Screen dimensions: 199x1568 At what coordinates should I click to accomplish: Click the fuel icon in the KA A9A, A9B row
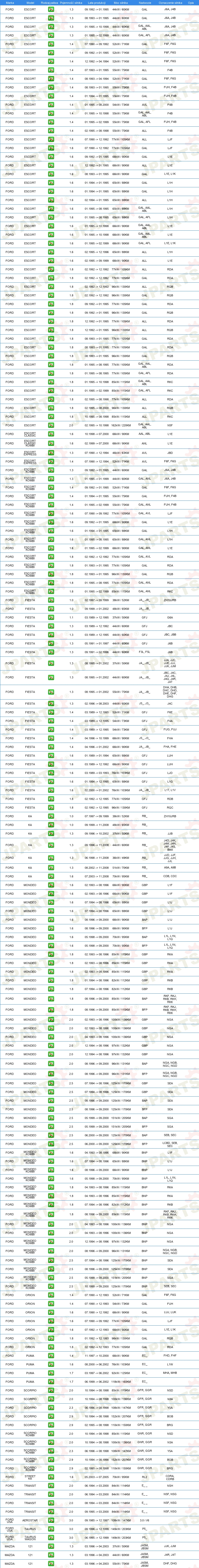pyautogui.click(x=51, y=867)
